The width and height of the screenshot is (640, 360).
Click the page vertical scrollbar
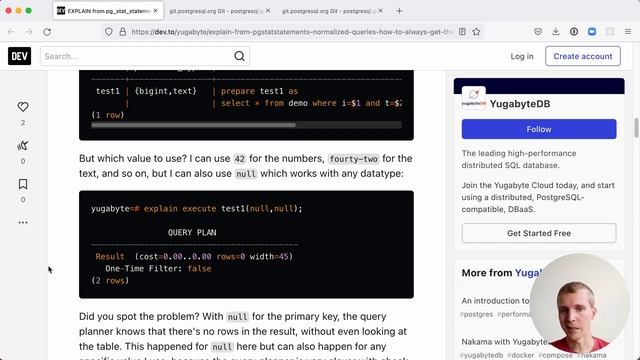[x=636, y=128]
